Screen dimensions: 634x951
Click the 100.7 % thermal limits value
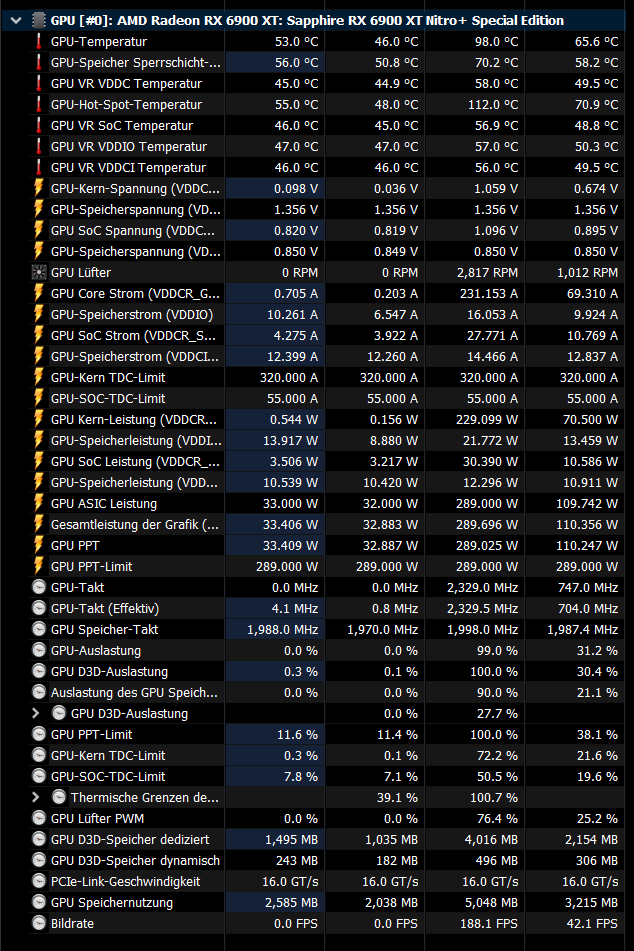tap(494, 797)
